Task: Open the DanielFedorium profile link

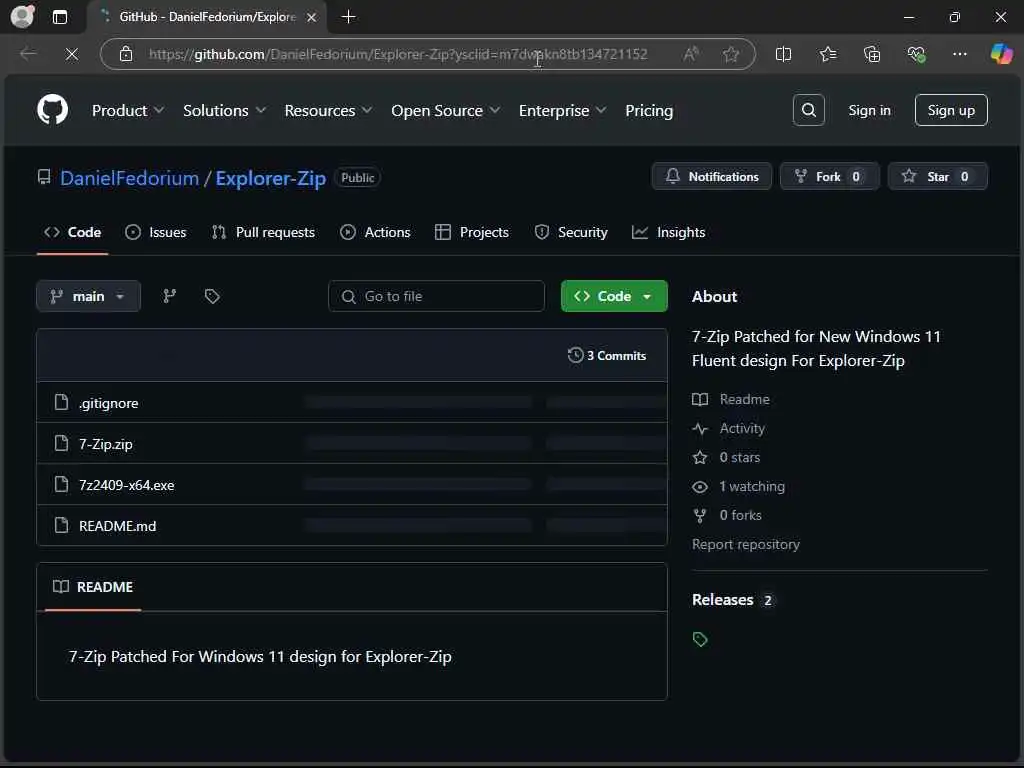Action: 129,178
